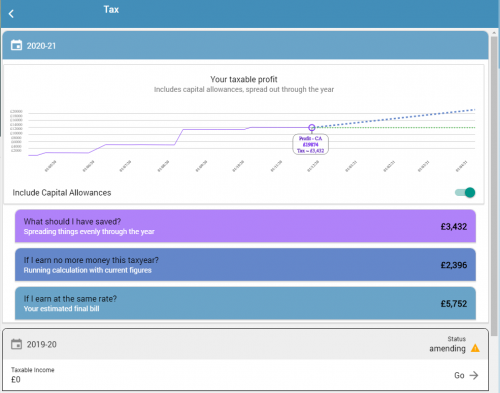
Task: Open 'If I earn at the same rate?' card
Action: coord(245,303)
